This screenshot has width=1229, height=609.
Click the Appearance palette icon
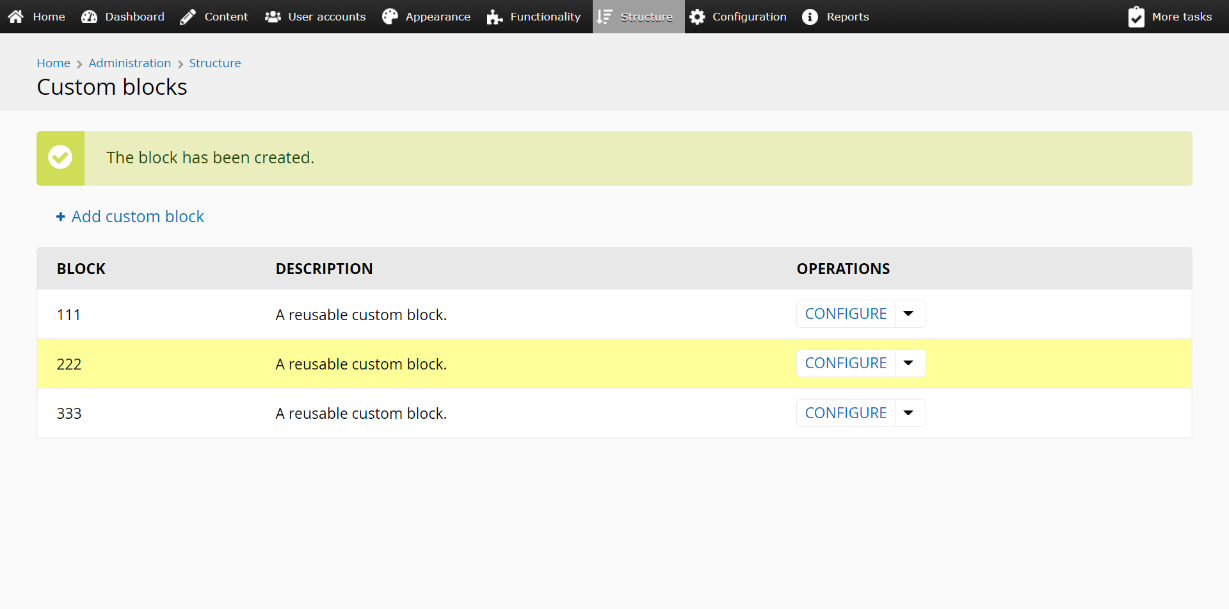pos(390,17)
